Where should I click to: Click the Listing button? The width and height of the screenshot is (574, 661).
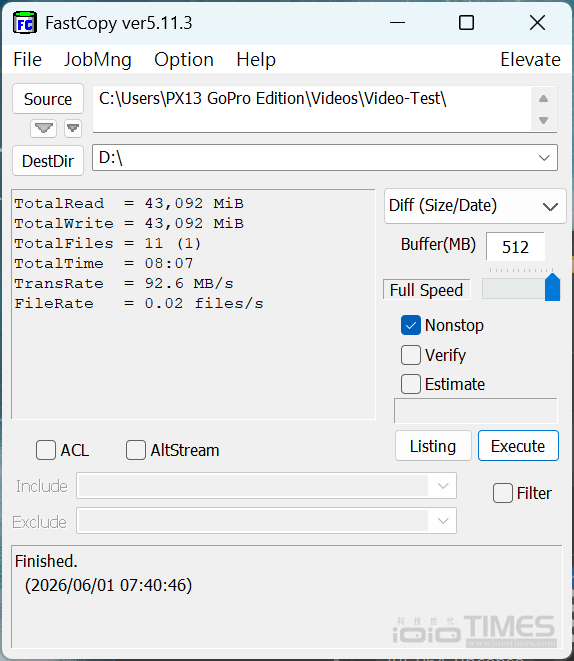point(433,446)
